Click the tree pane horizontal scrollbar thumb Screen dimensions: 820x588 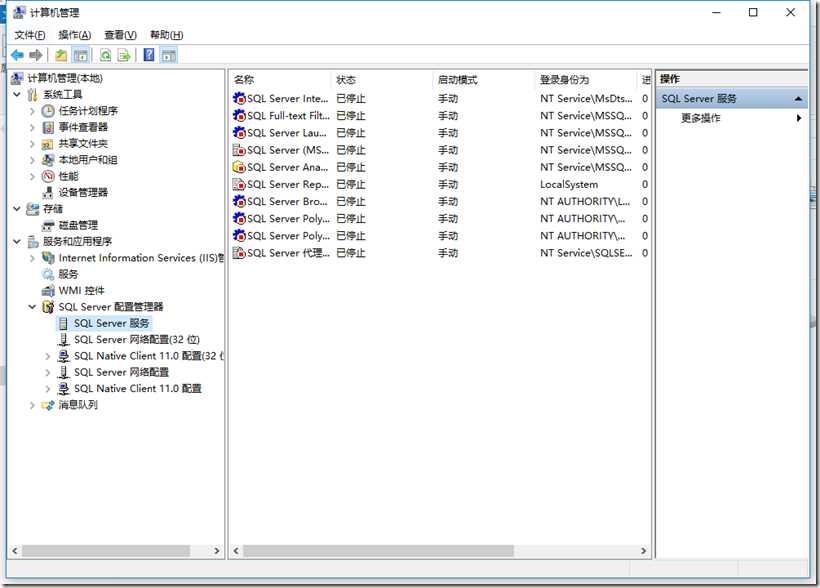click(x=106, y=551)
